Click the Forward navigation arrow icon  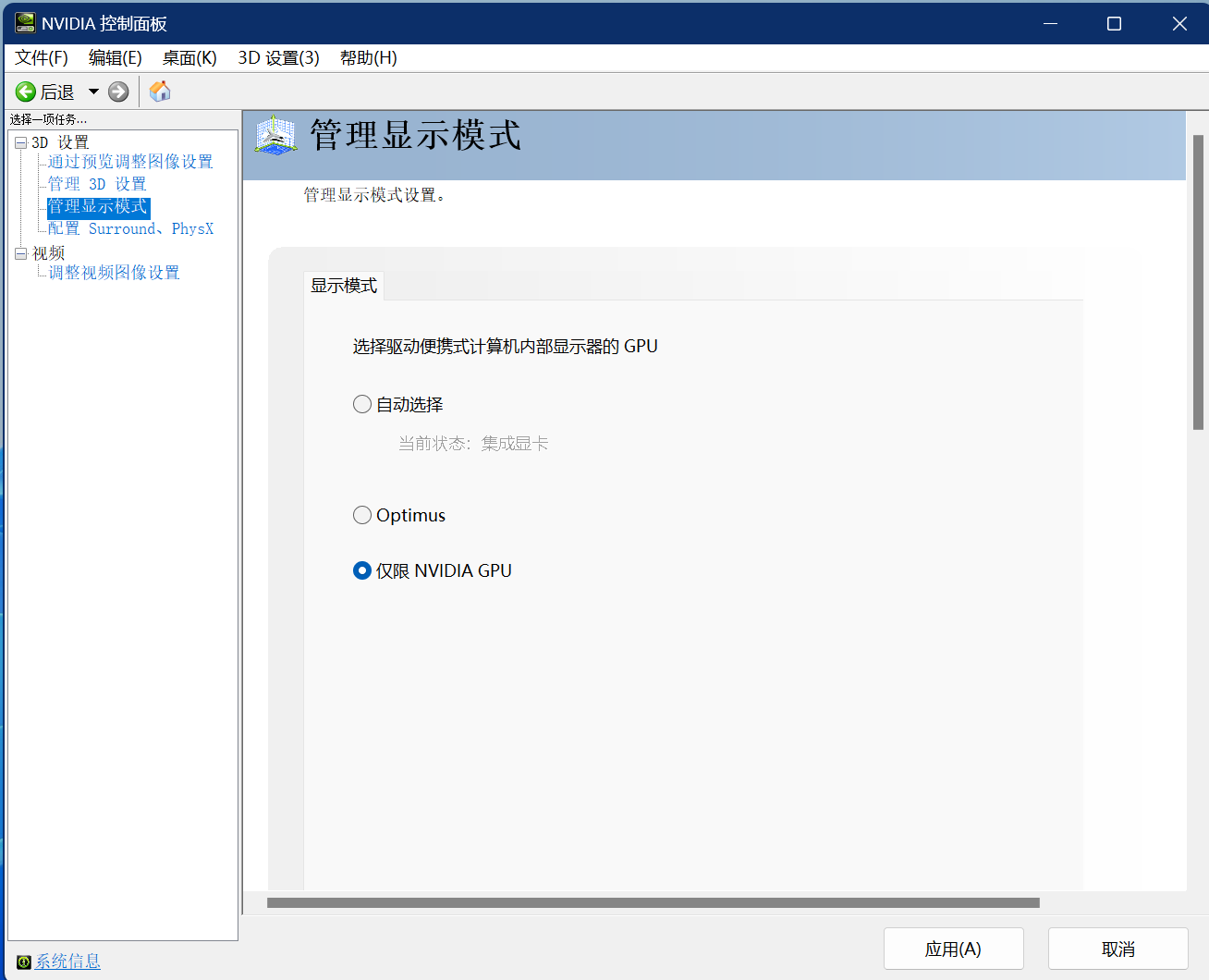coord(118,91)
